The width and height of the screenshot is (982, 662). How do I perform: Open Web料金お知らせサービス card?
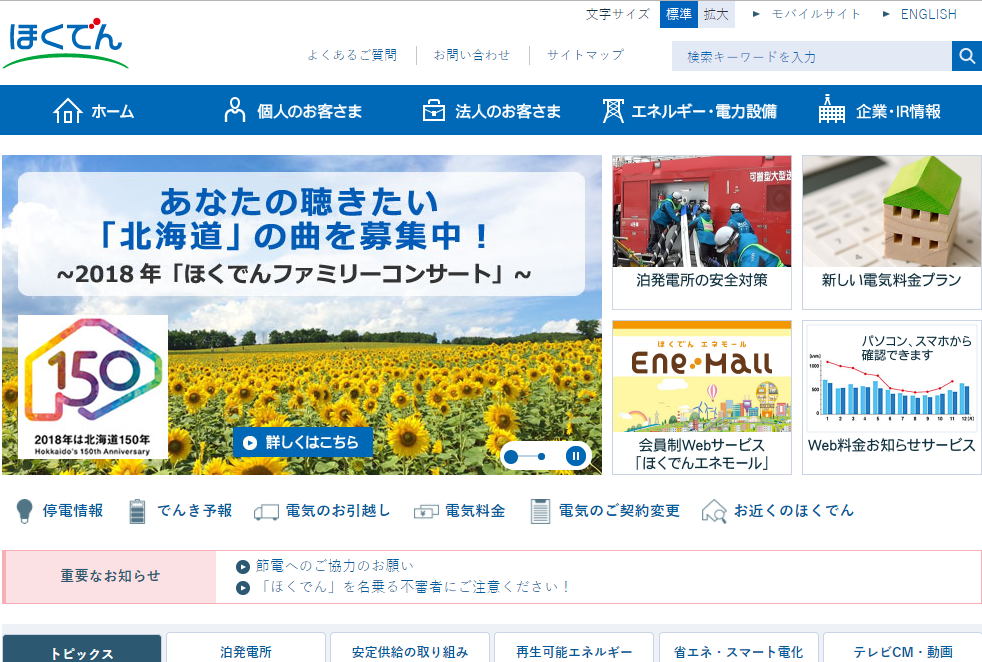[x=892, y=398]
